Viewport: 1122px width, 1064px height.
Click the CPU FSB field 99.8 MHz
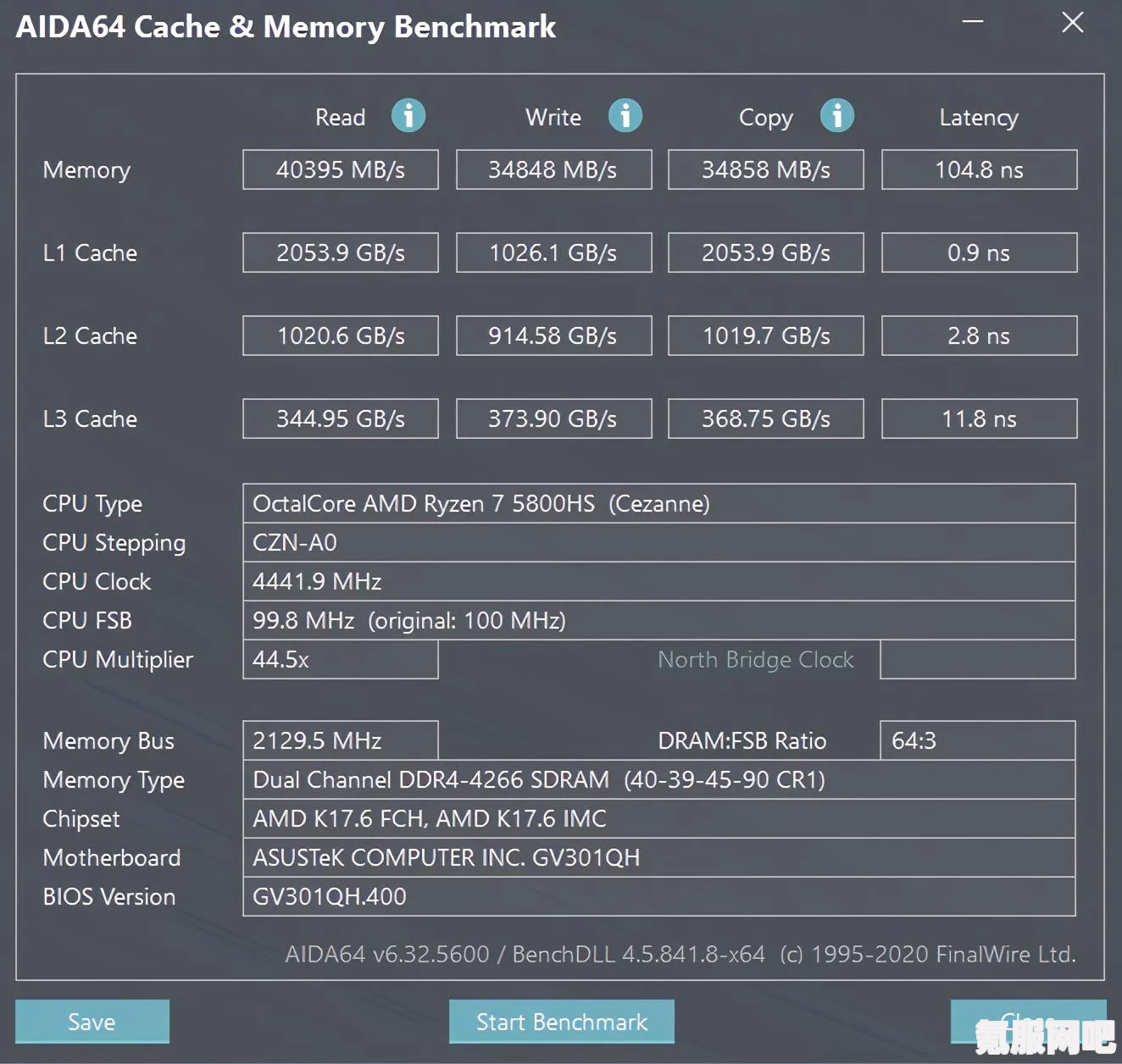click(659, 620)
